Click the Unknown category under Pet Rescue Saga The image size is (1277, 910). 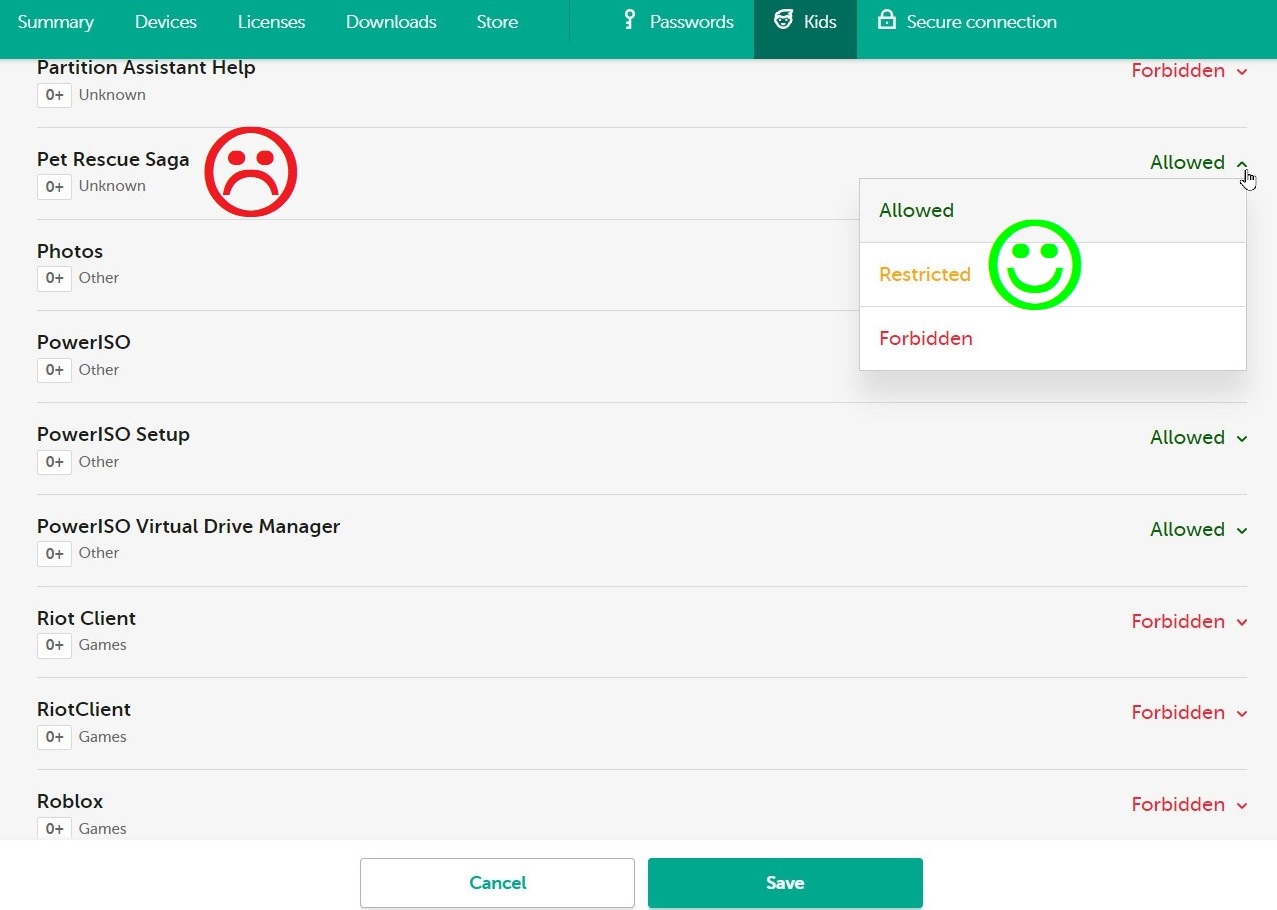112,186
